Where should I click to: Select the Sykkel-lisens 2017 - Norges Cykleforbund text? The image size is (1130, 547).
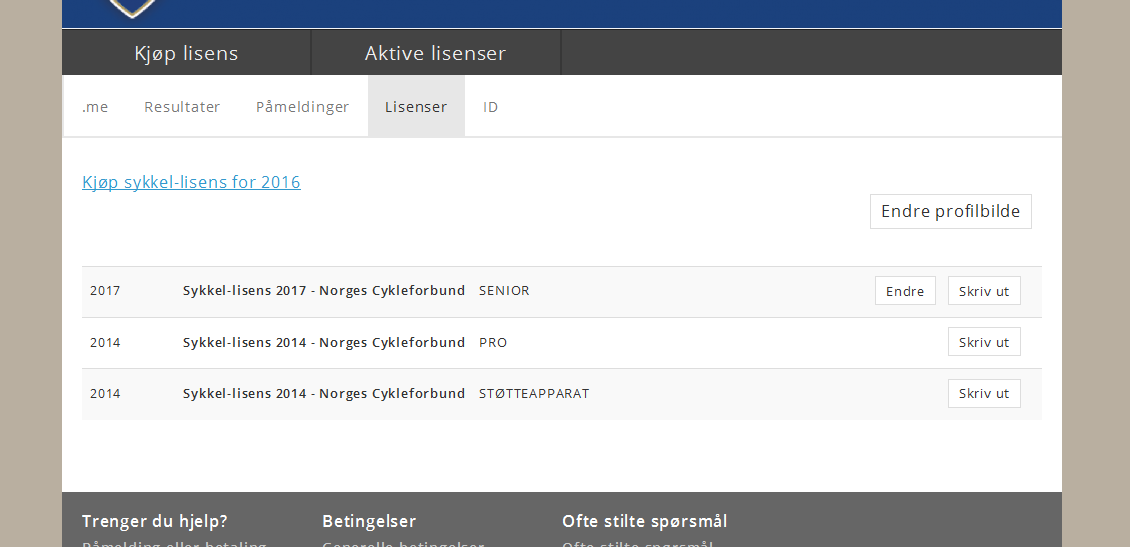click(324, 291)
